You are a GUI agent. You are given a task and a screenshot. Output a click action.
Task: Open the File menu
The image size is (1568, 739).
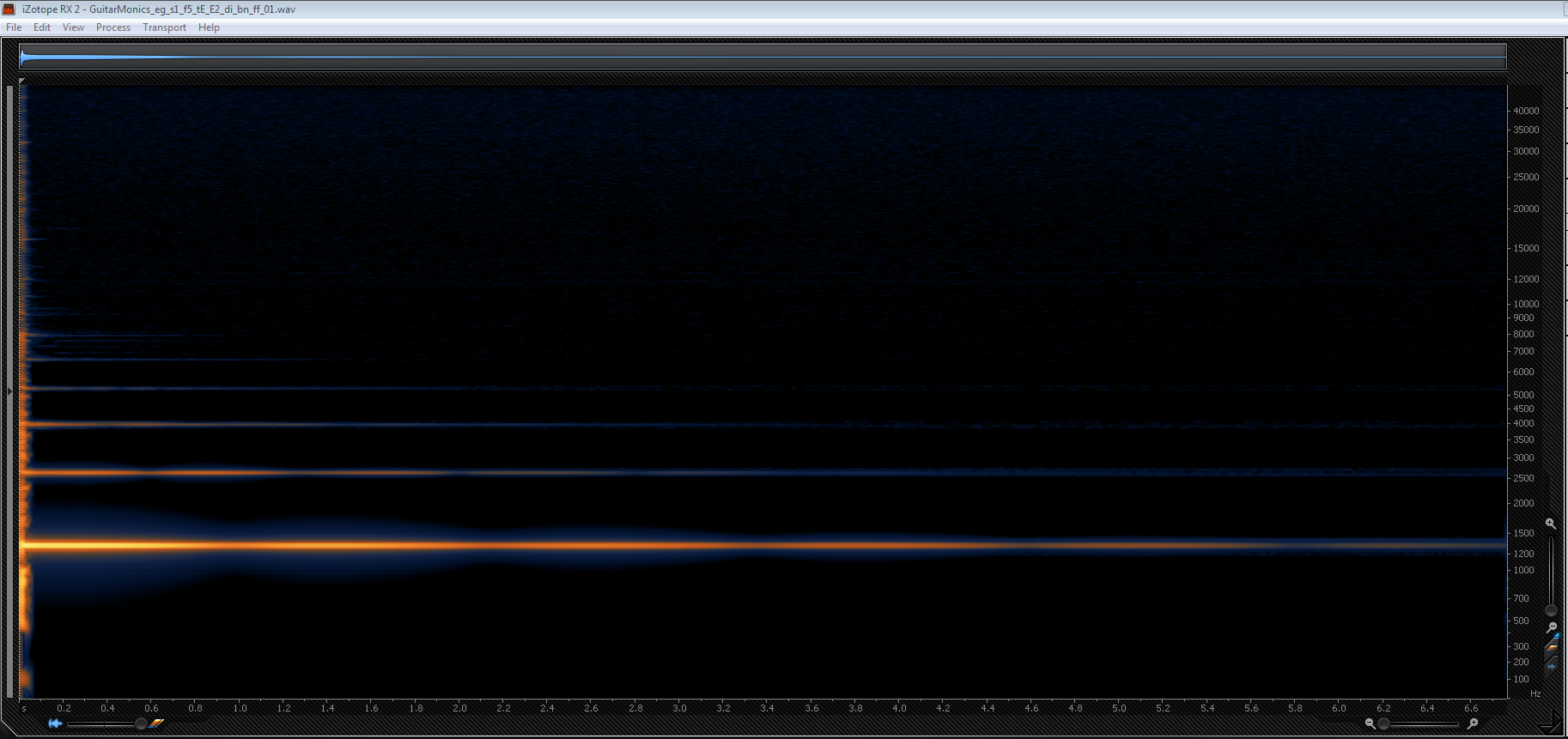[x=14, y=27]
